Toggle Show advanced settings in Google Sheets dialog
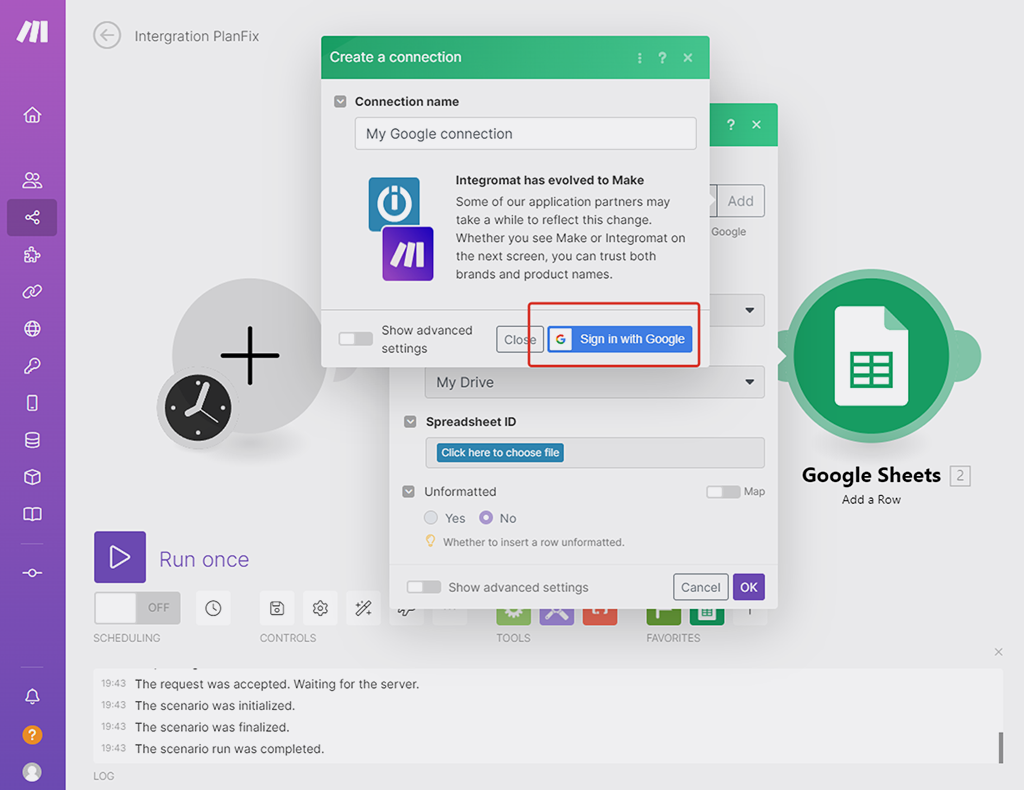Screen dimensions: 1024x790 pos(424,587)
